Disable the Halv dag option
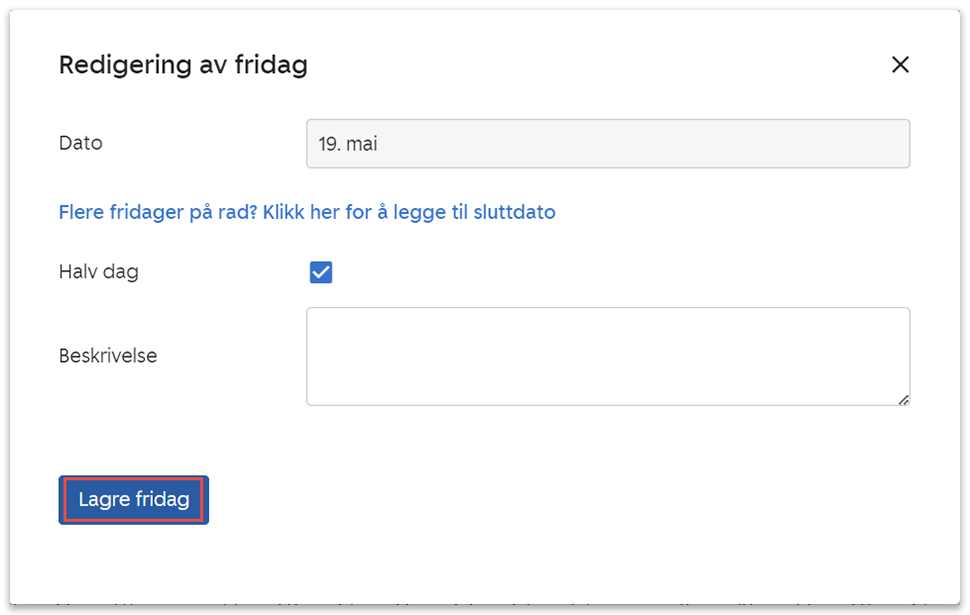Viewport: 970px width, 615px height. click(x=321, y=273)
